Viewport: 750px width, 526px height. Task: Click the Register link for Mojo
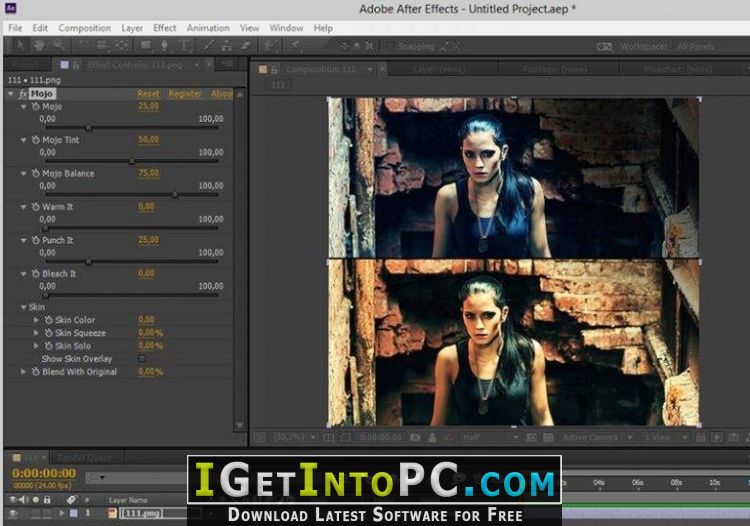tap(185, 94)
